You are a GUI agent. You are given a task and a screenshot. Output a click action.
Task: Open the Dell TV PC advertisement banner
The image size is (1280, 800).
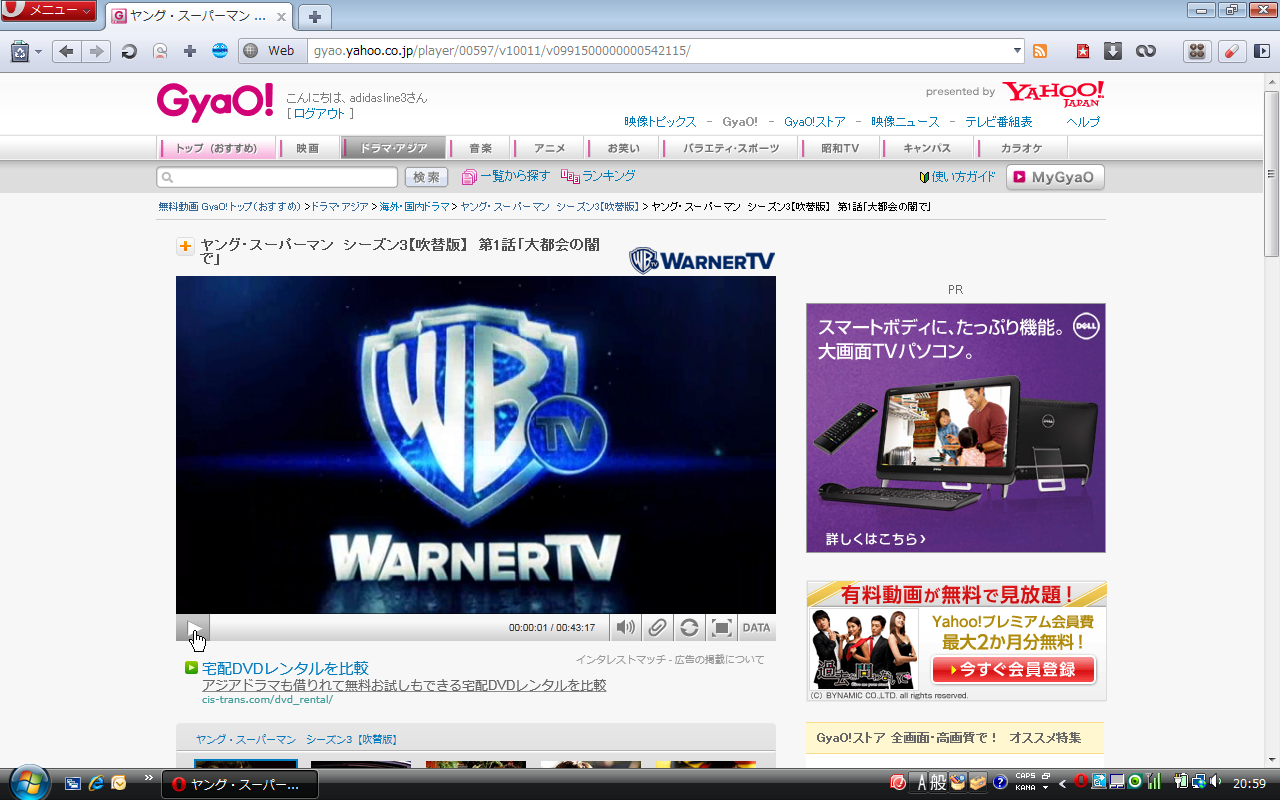click(956, 428)
